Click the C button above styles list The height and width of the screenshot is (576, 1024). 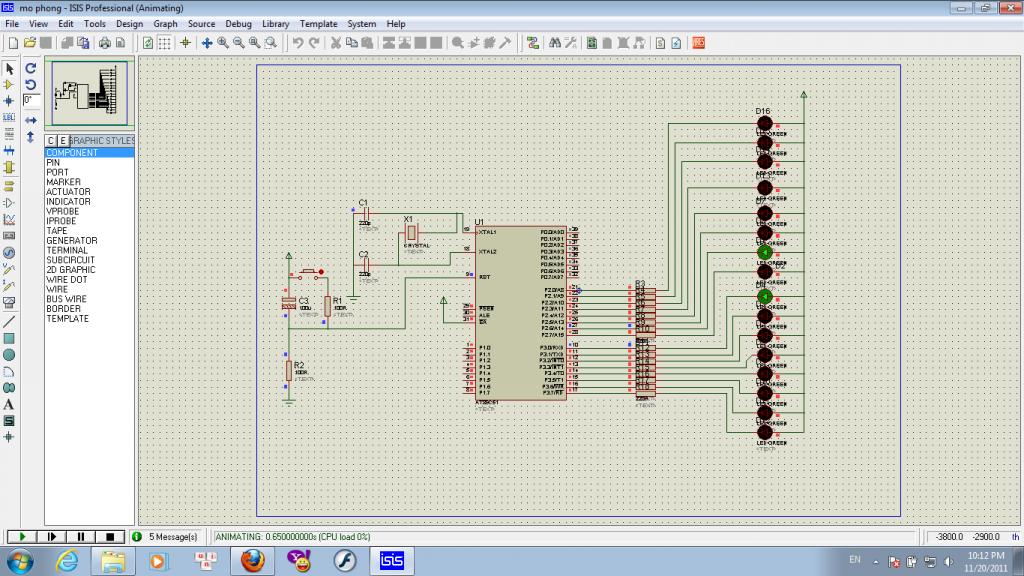tap(51, 141)
